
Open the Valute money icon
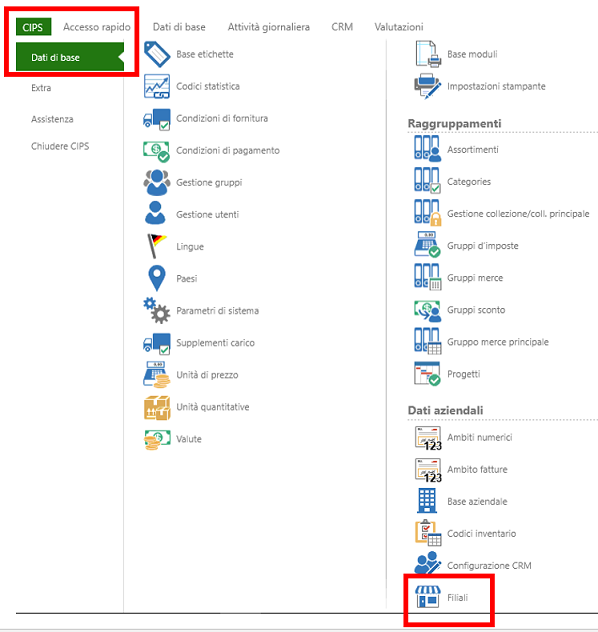[x=157, y=439]
